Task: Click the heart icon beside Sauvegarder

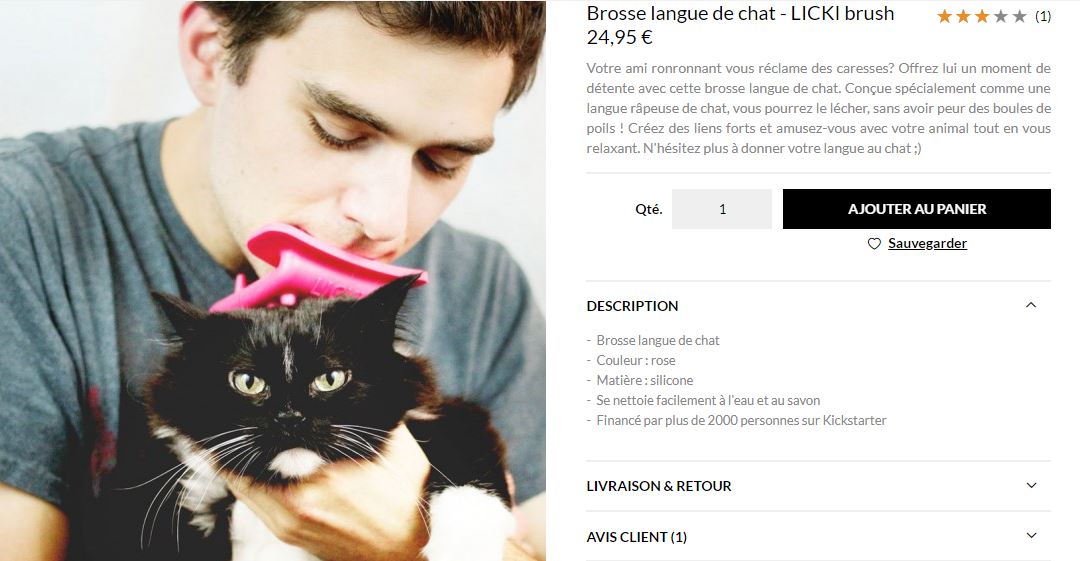Action: (874, 243)
